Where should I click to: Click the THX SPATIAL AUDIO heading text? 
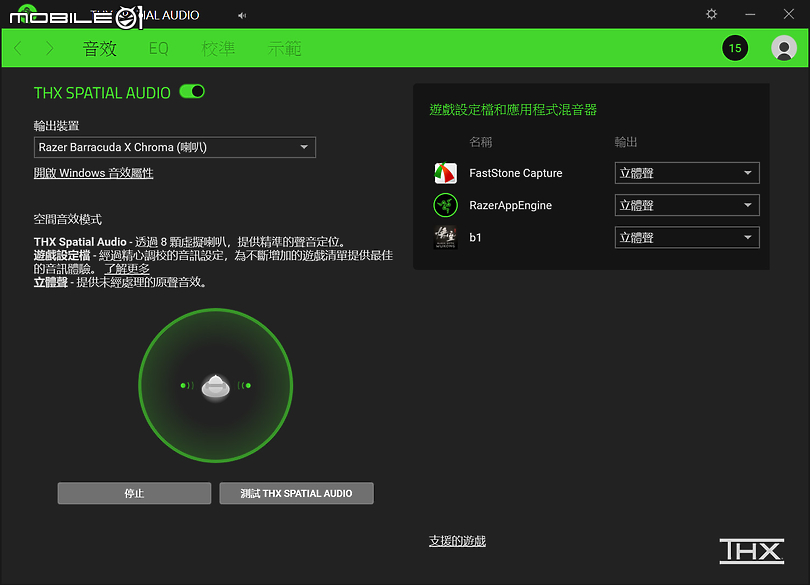click(x=102, y=93)
